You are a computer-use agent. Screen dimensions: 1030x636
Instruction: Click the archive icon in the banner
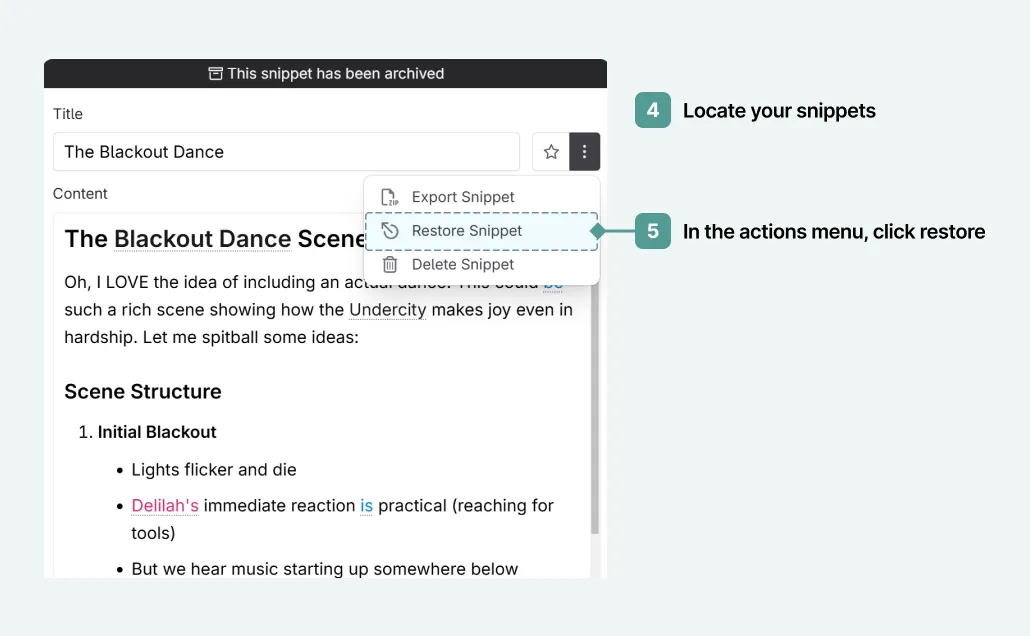pyautogui.click(x=216, y=73)
